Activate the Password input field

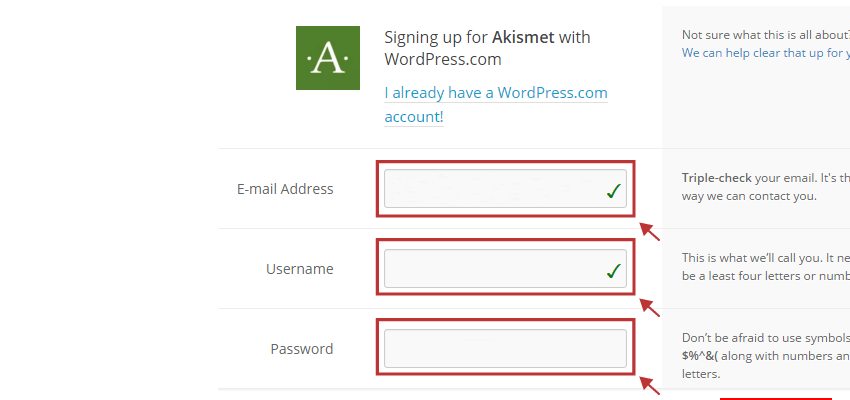point(505,349)
